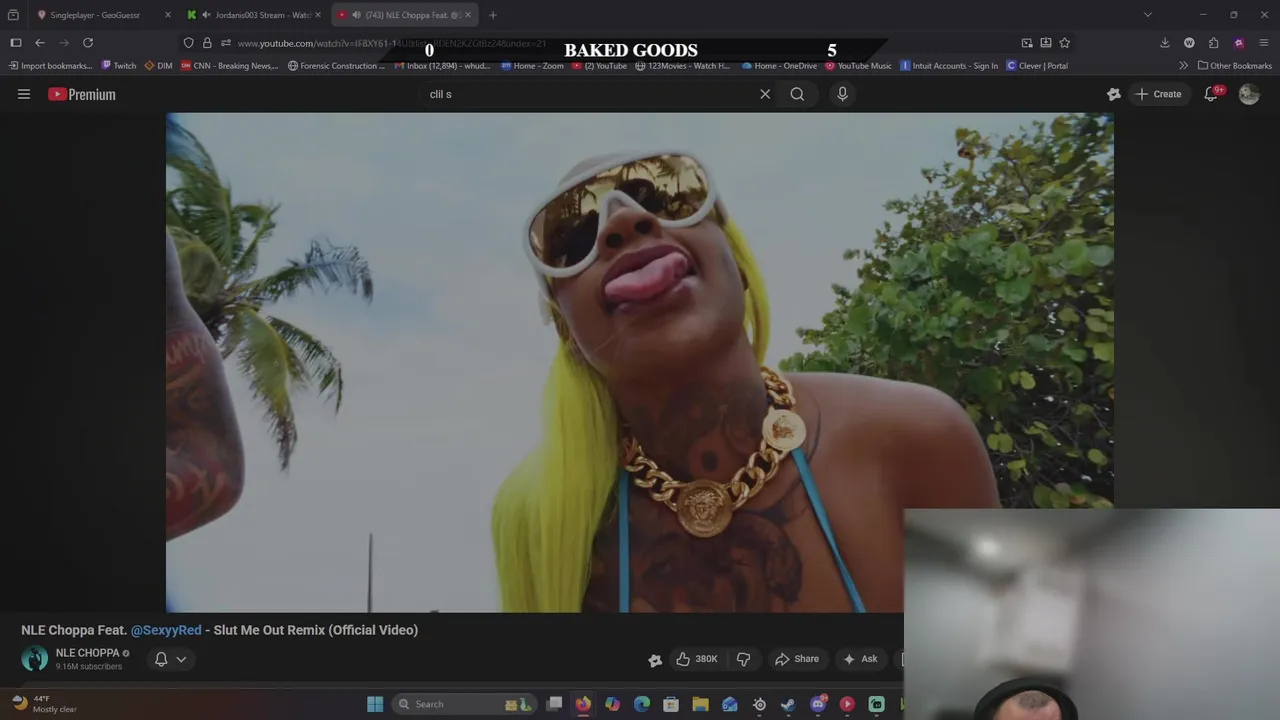Viewport: 1280px width, 720px height.
Task: Open Discord from the taskbar
Action: pos(818,704)
